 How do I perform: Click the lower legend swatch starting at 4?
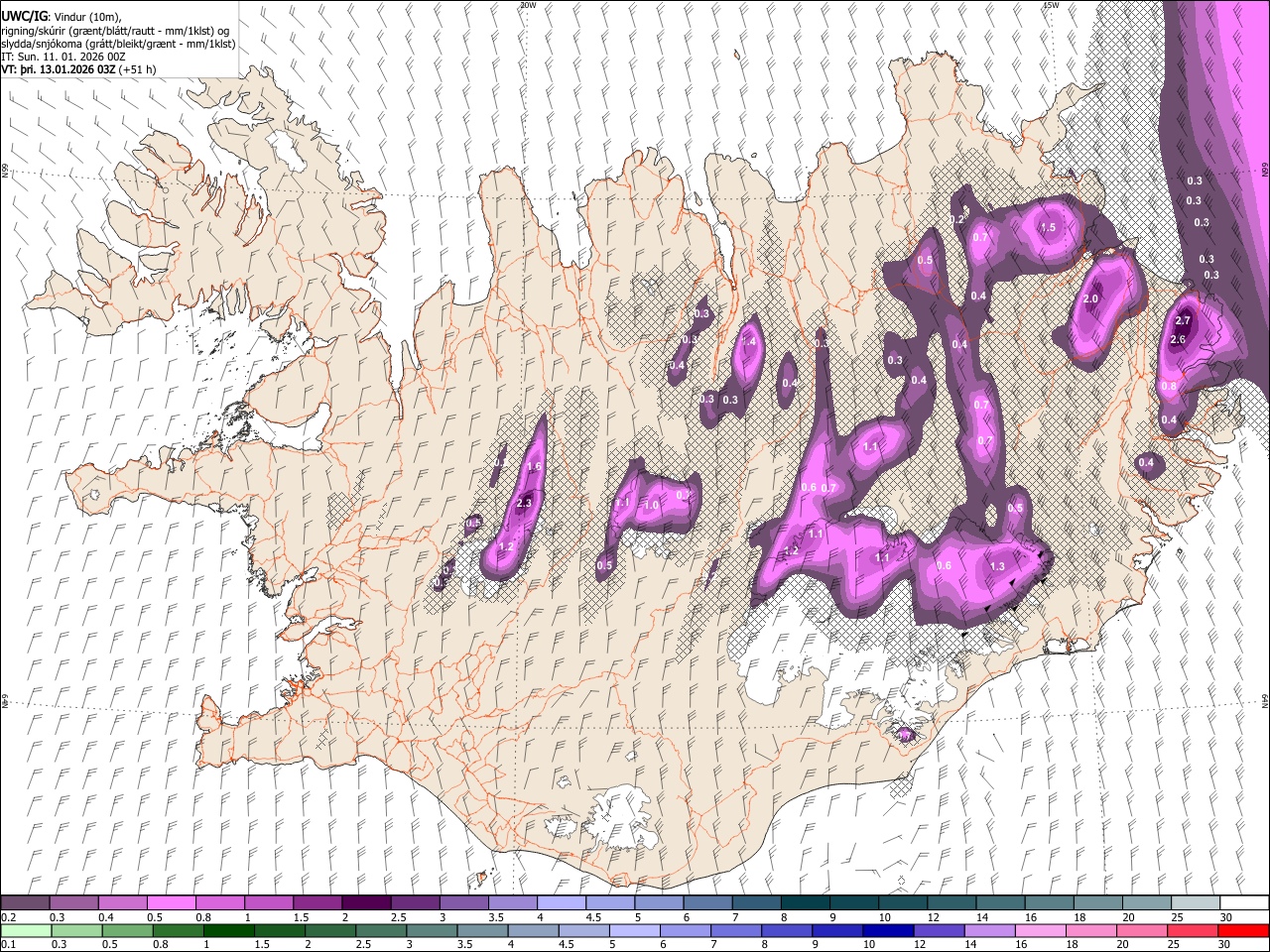[533, 931]
